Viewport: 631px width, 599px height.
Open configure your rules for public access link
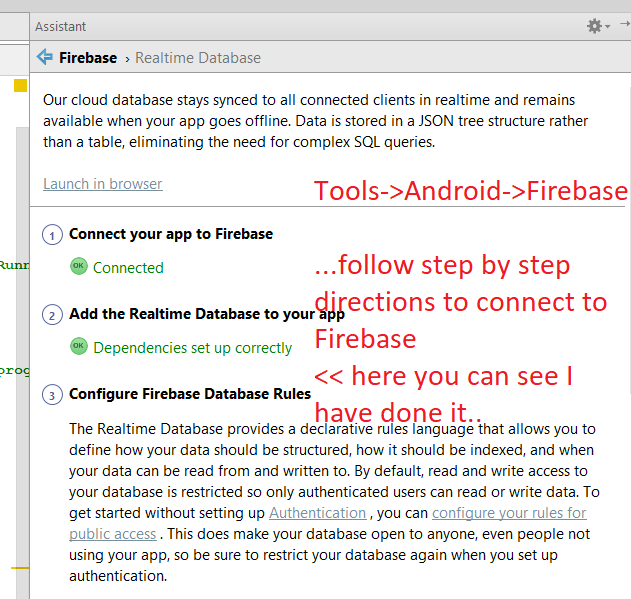[x=509, y=513]
